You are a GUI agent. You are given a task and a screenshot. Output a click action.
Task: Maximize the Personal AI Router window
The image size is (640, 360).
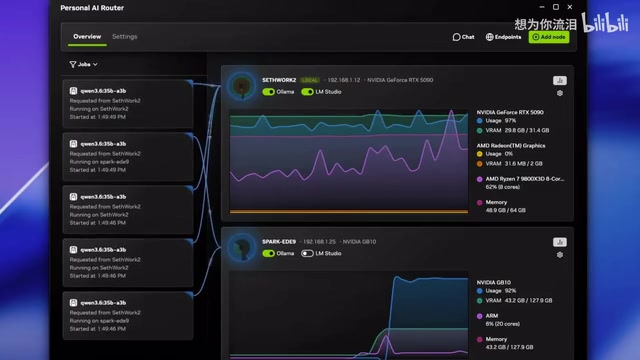556,7
